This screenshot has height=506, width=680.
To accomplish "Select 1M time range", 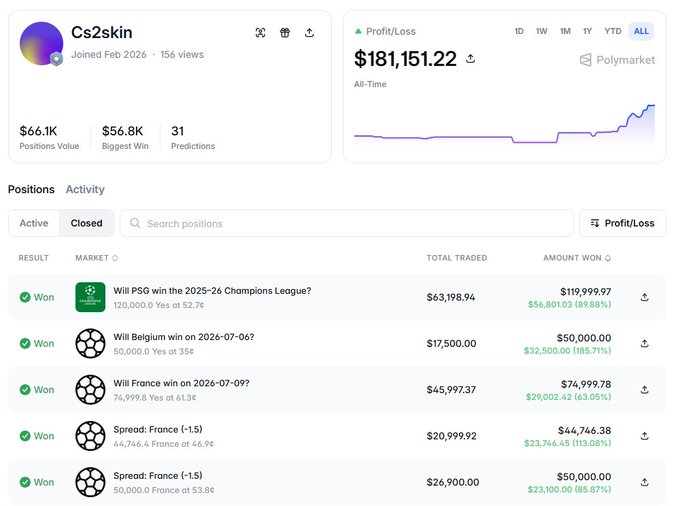I will [x=565, y=31].
